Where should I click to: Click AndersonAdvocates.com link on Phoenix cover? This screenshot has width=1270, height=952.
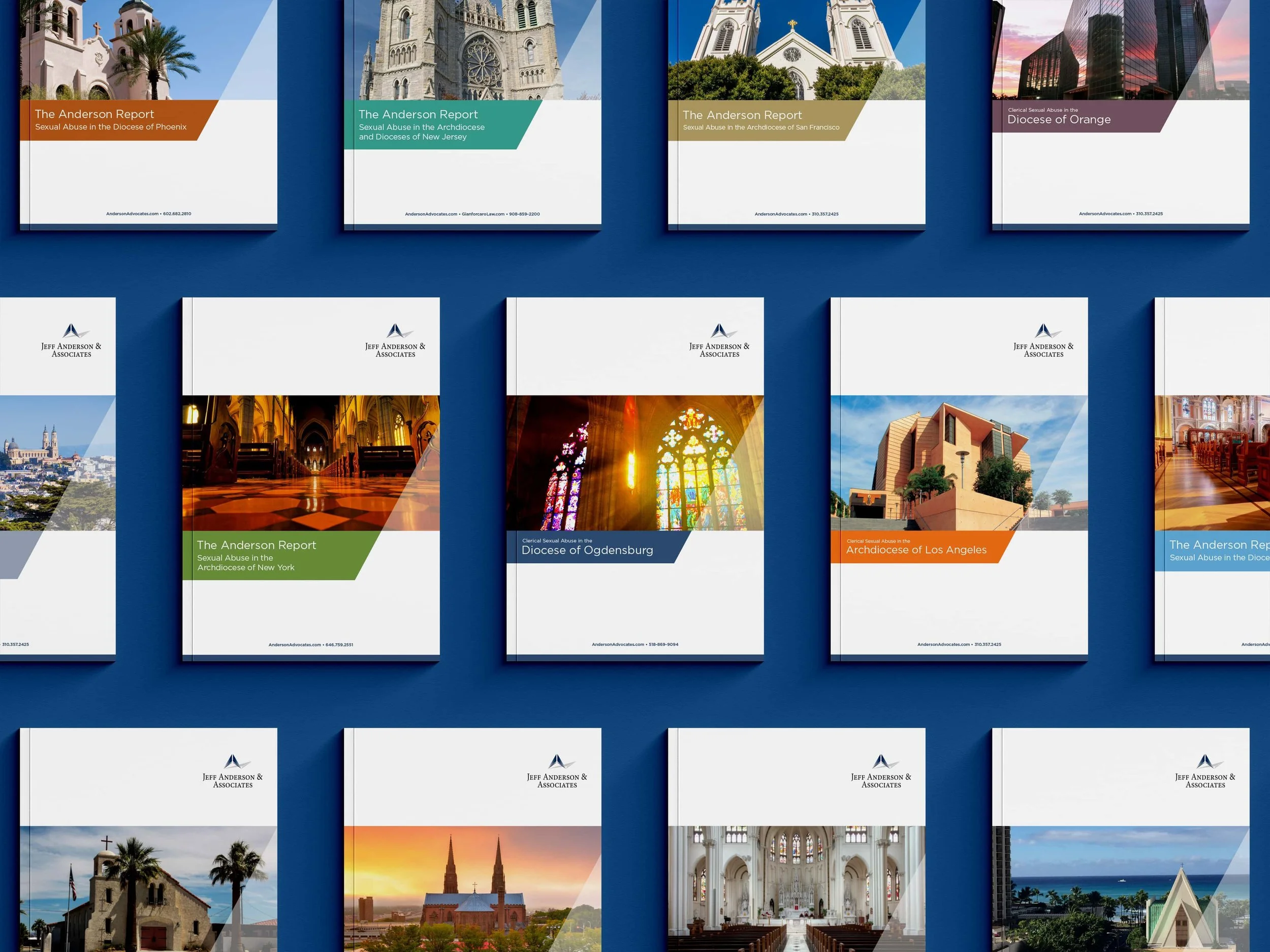[132, 213]
